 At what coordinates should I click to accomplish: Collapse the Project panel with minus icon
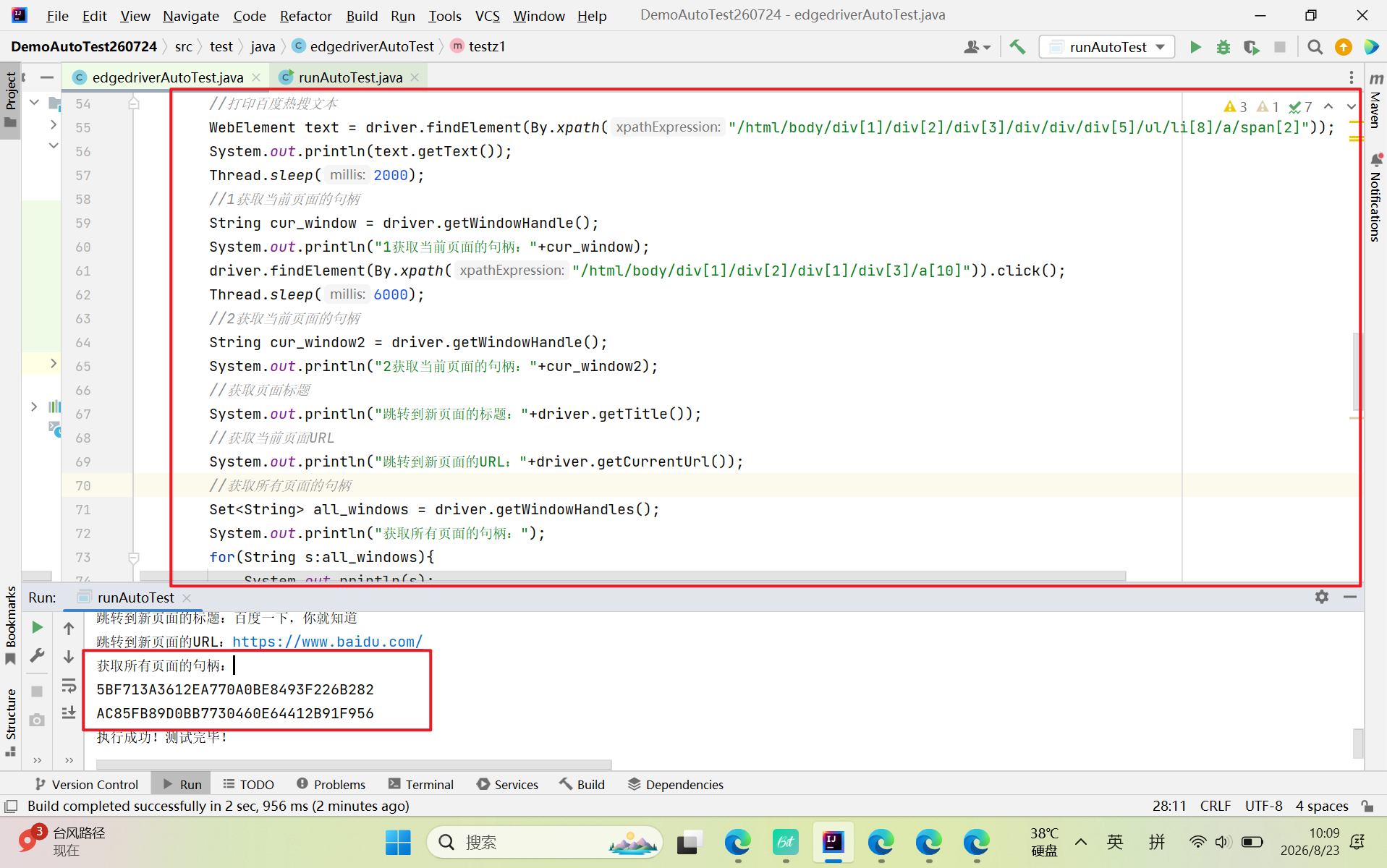pyautogui.click(x=47, y=77)
